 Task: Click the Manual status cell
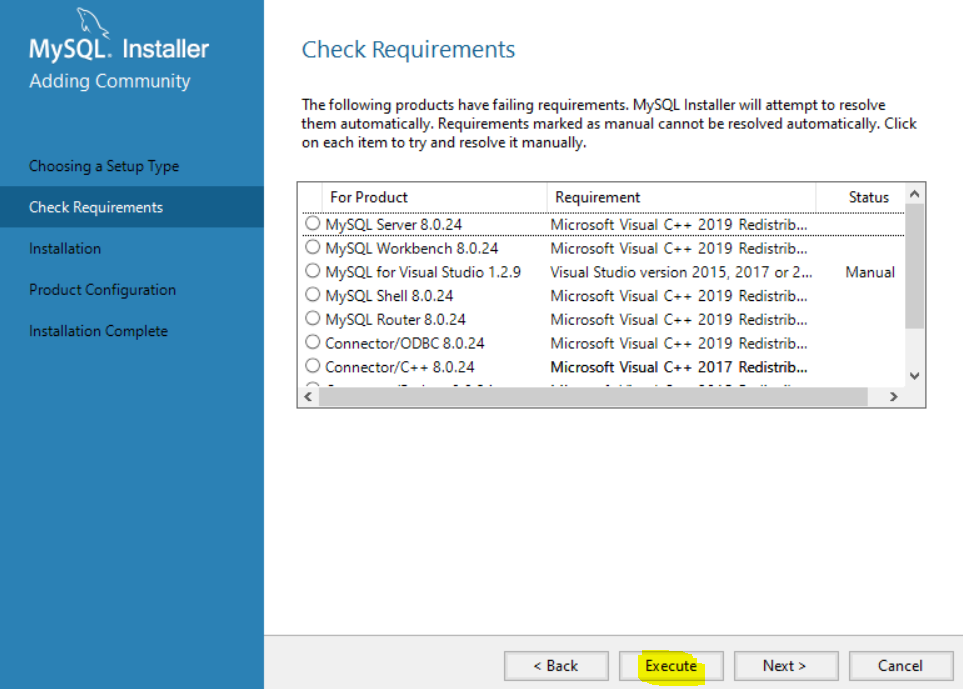click(870, 272)
